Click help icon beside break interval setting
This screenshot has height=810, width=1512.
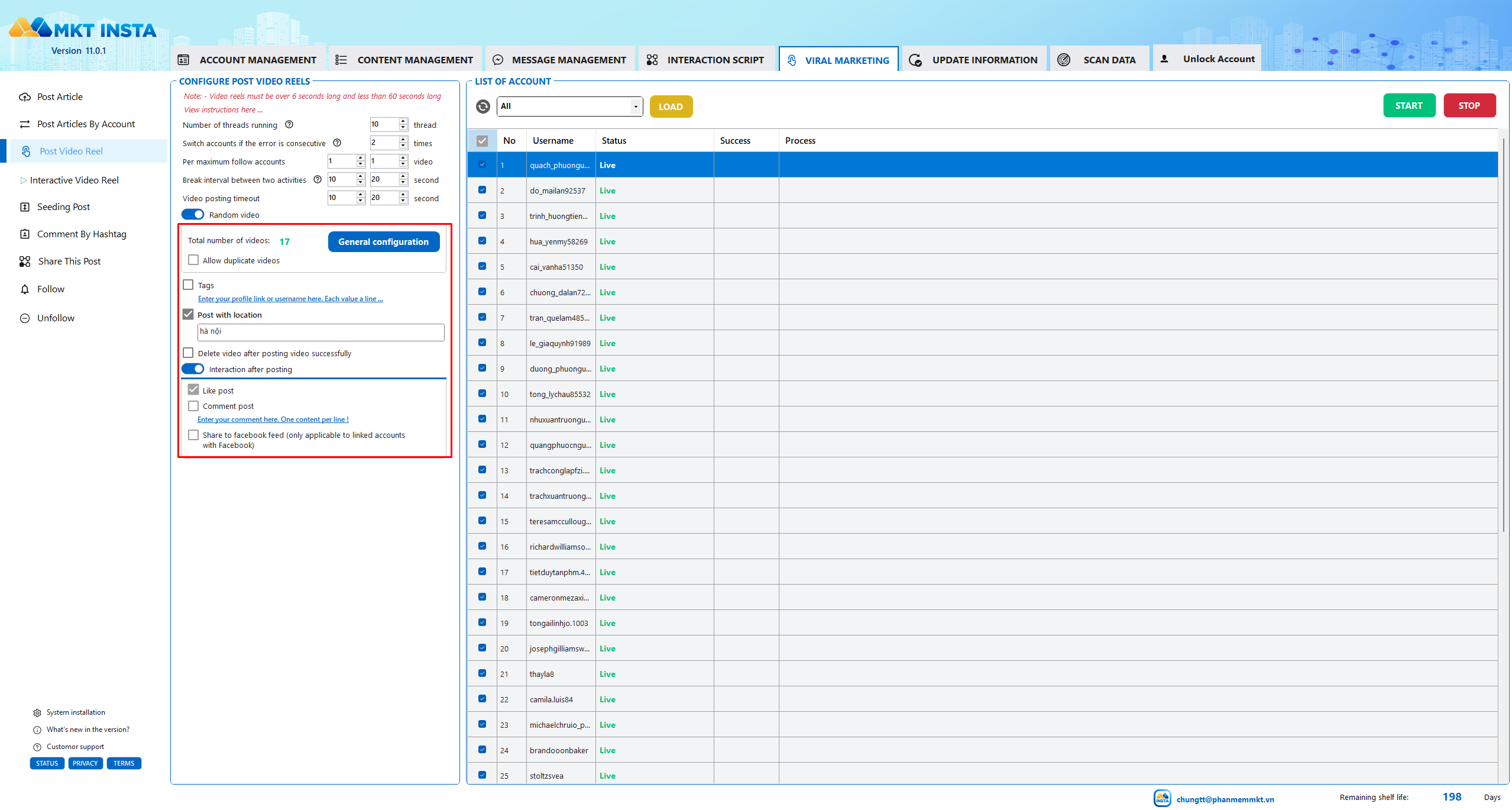[x=318, y=180]
